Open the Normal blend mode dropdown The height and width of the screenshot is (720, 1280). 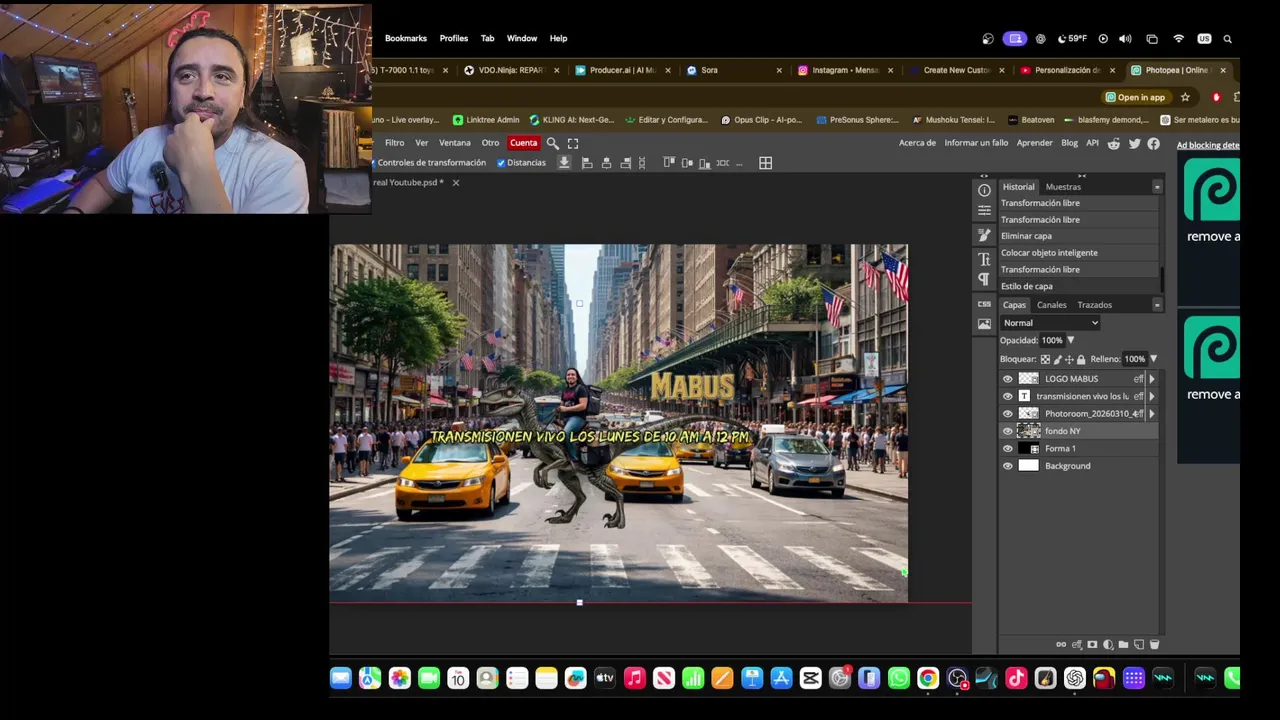(x=1050, y=323)
